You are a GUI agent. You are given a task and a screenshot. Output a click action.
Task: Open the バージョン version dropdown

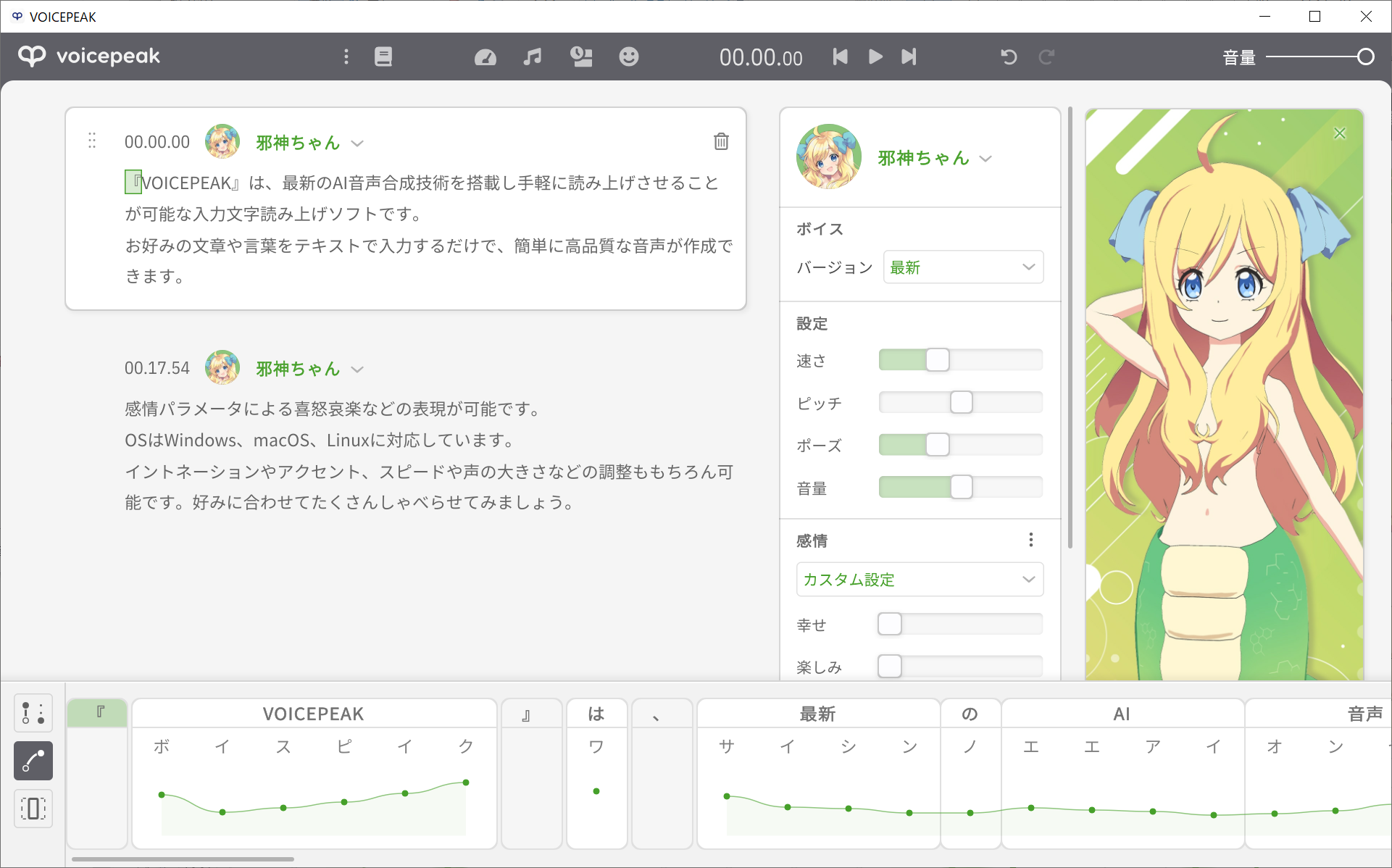click(x=963, y=267)
